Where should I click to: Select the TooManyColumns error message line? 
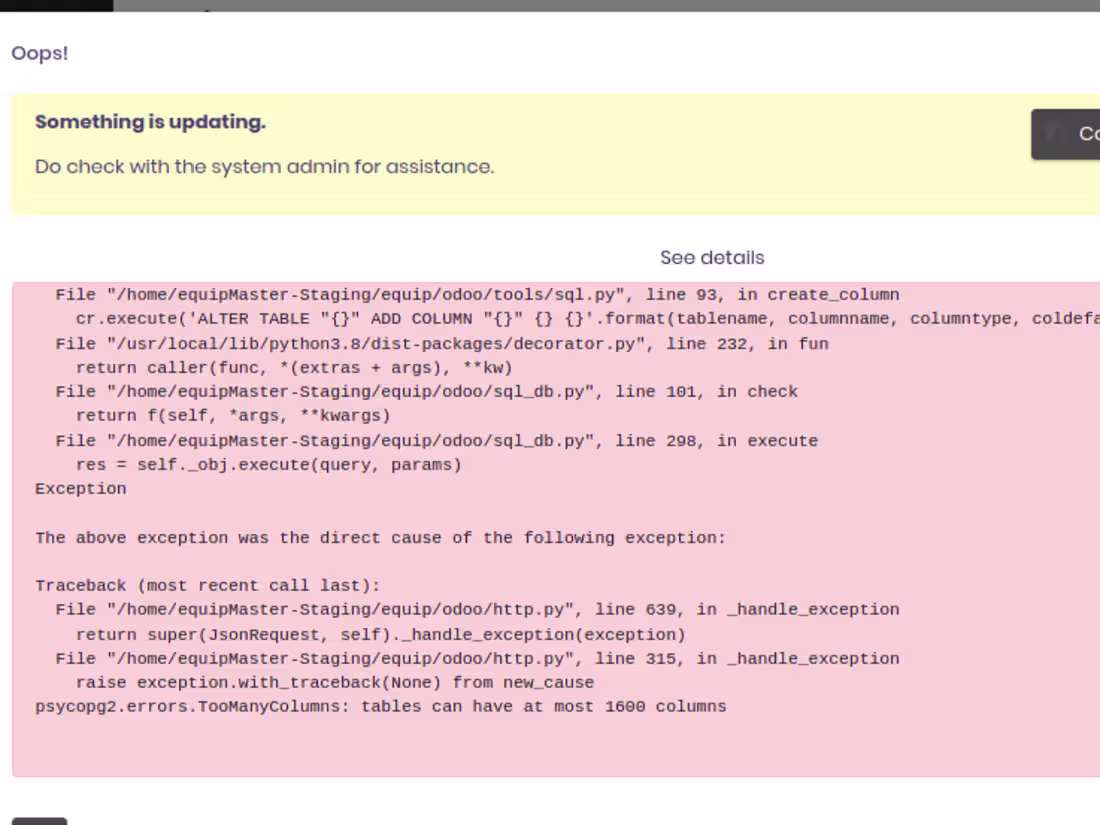pos(380,706)
